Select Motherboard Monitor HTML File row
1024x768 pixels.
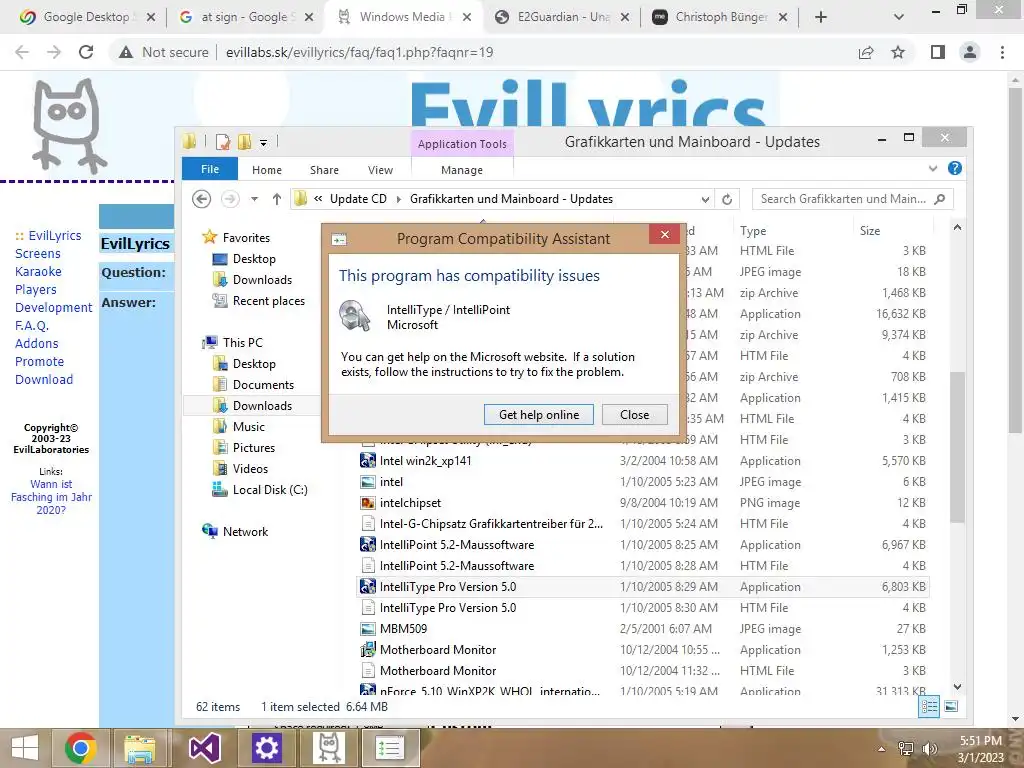[643, 671]
